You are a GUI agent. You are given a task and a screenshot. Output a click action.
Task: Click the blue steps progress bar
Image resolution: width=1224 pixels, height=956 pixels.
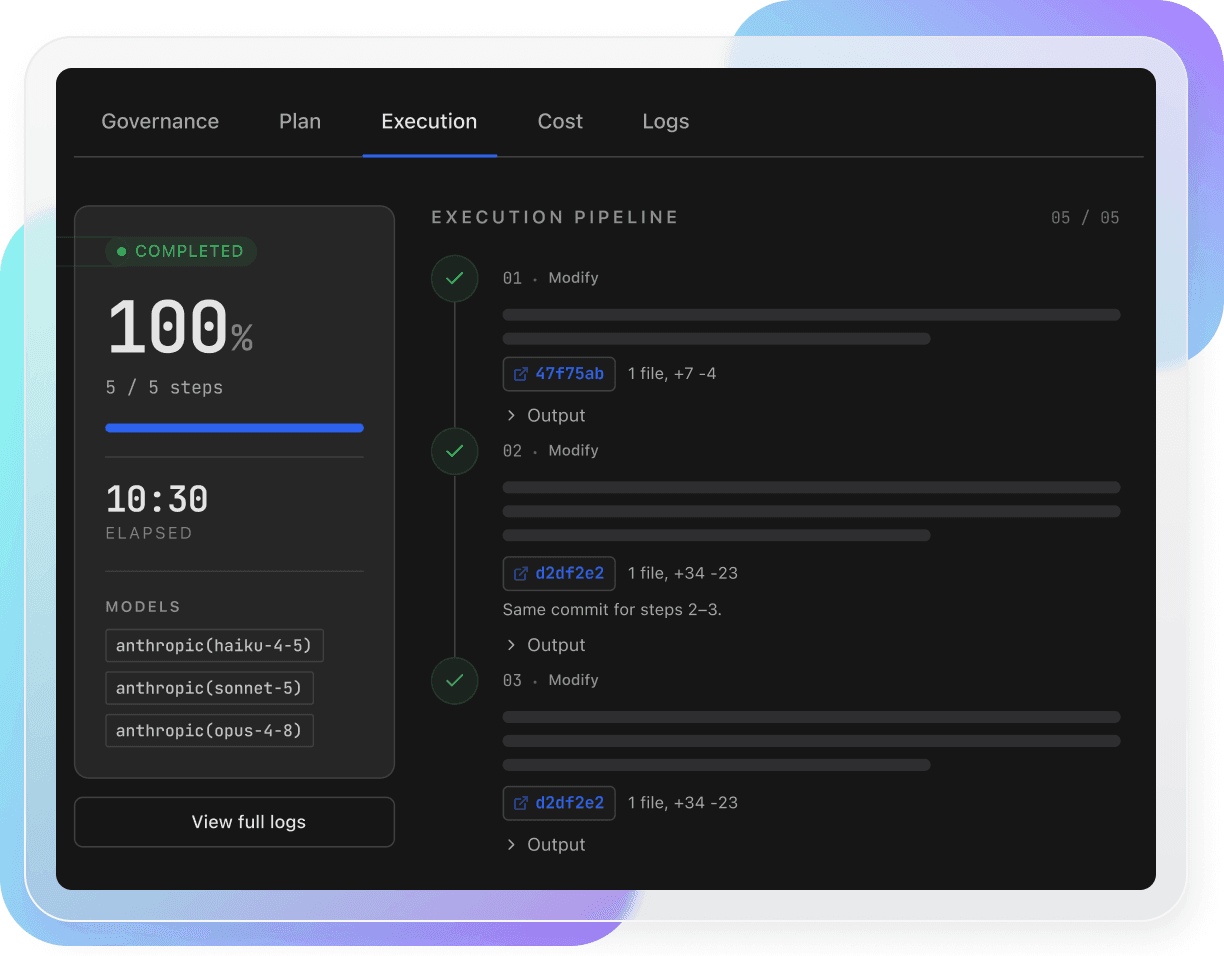234,428
